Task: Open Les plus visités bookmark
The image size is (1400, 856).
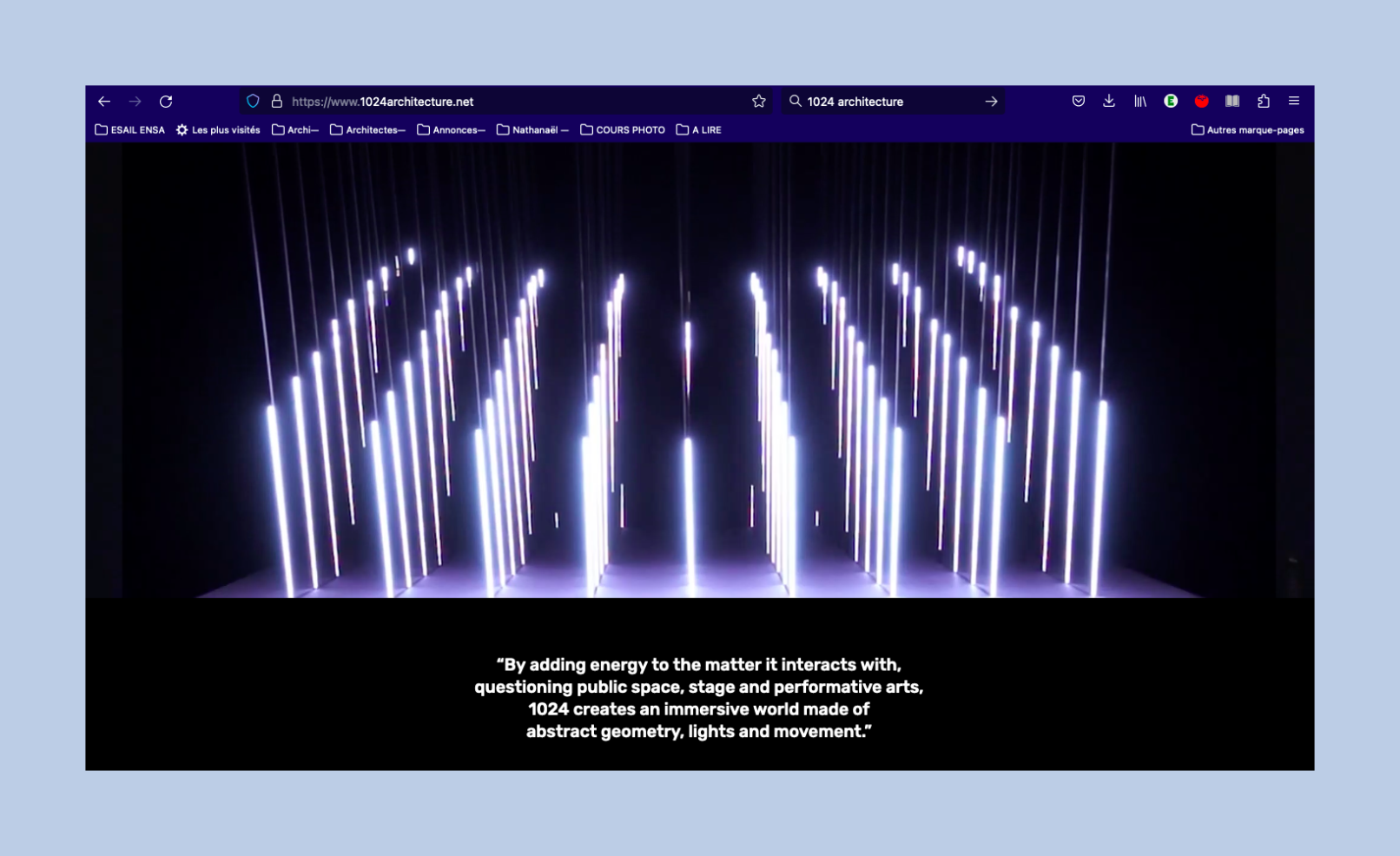Action: (218, 130)
